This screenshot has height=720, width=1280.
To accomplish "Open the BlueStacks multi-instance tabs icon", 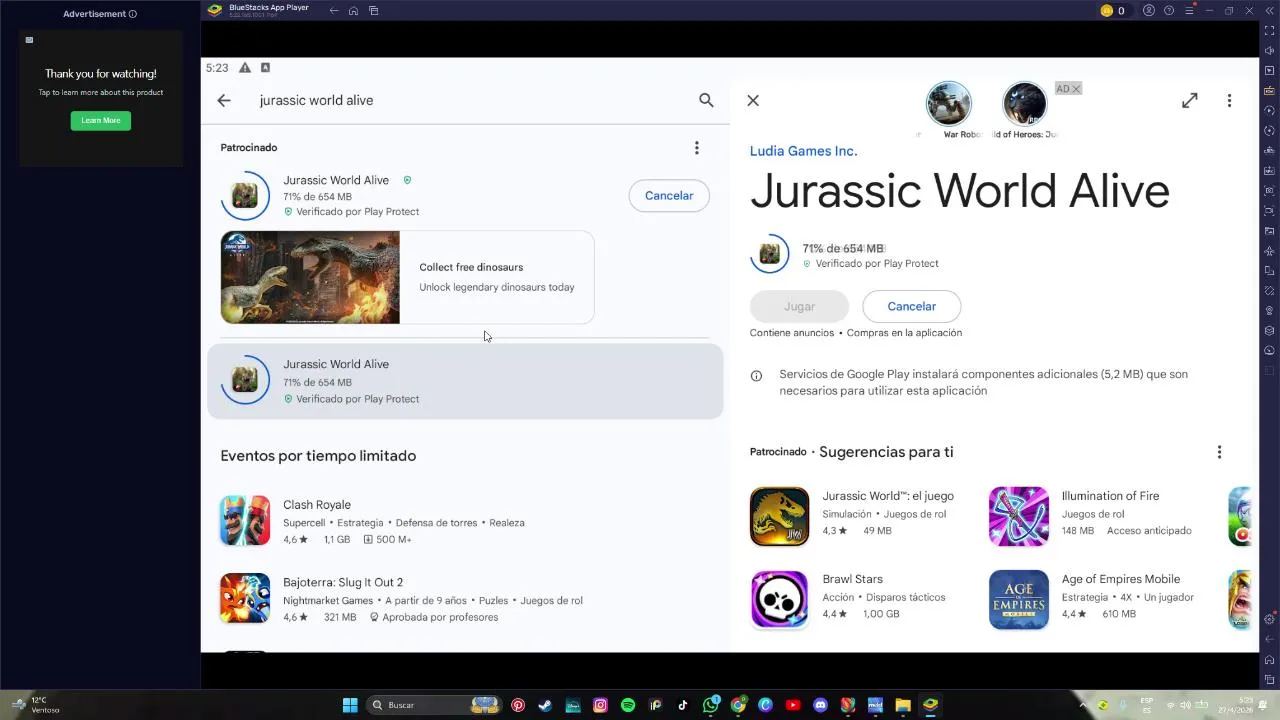I will (373, 11).
